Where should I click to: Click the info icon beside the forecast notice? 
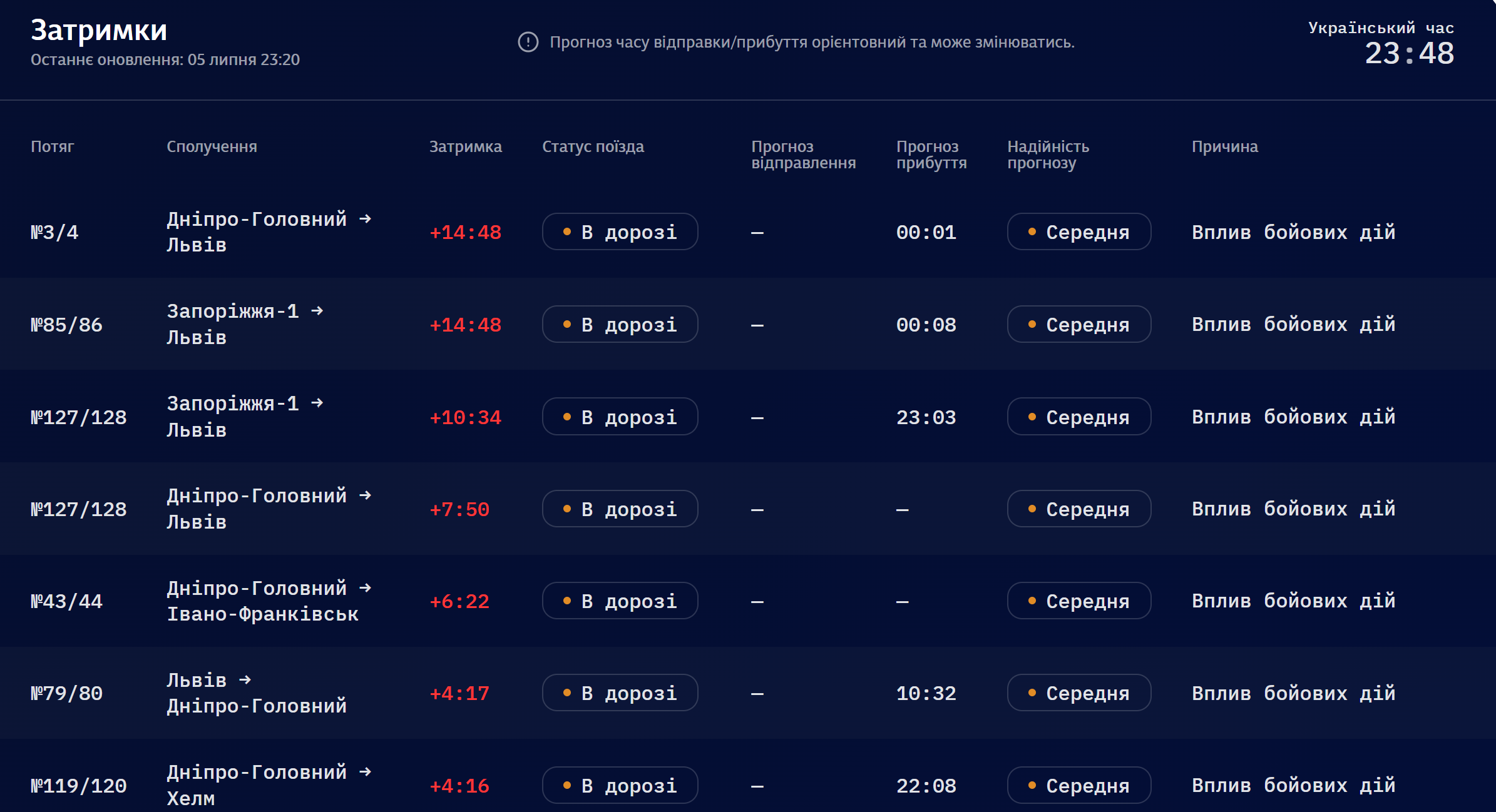point(528,42)
